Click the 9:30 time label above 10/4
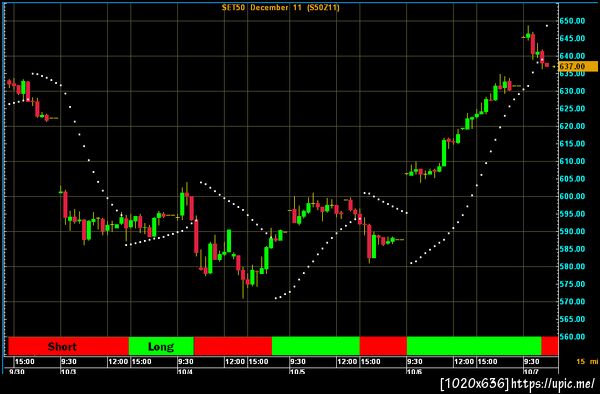 click(x=186, y=362)
